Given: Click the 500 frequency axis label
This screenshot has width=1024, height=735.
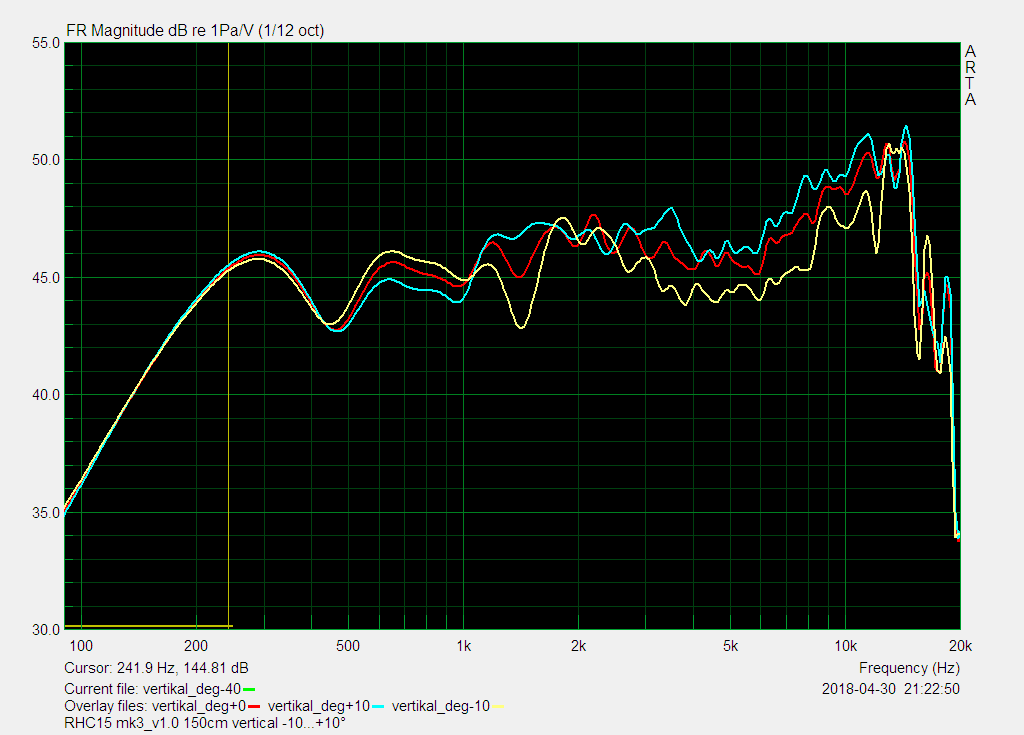Looking at the screenshot, I should click(x=348, y=646).
